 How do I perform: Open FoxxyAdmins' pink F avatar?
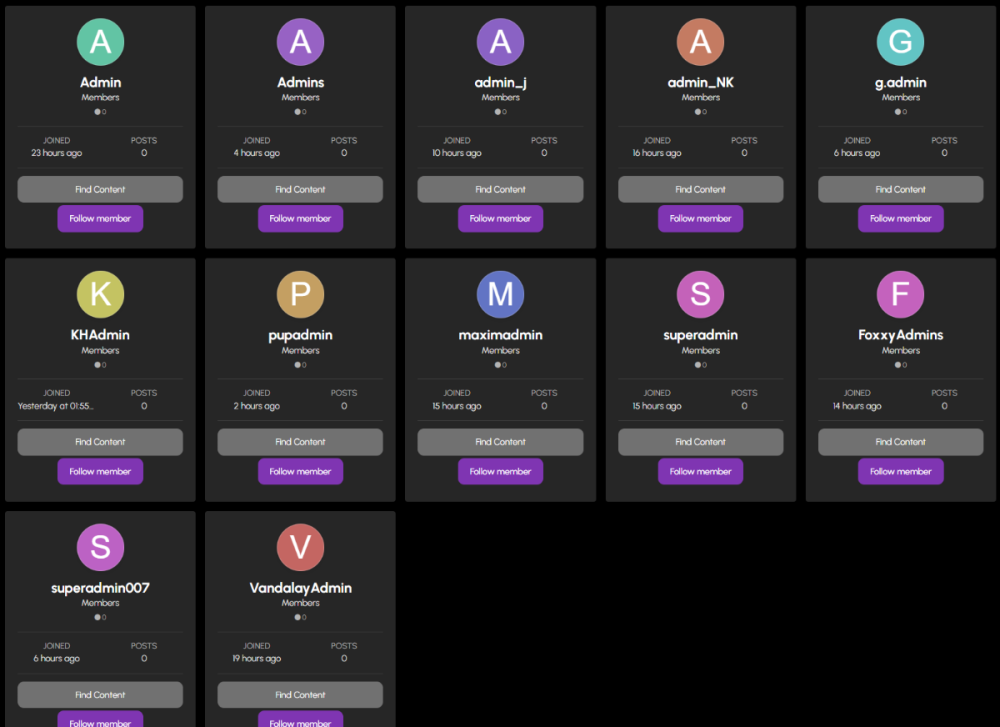pyautogui.click(x=900, y=295)
